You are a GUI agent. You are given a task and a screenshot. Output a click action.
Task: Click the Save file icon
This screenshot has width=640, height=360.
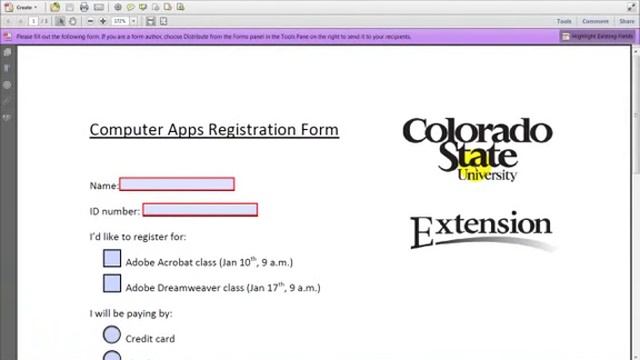[x=70, y=7]
